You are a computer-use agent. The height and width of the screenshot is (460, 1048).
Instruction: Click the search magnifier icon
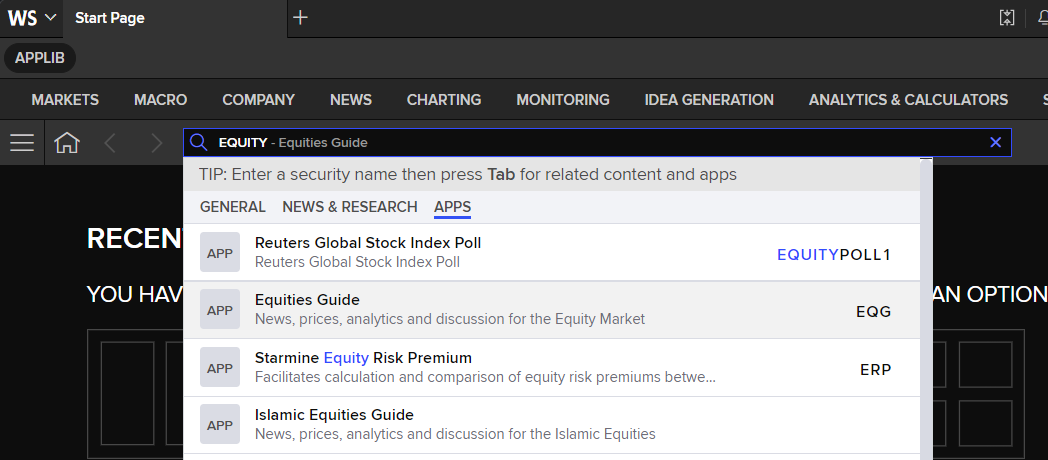[199, 142]
